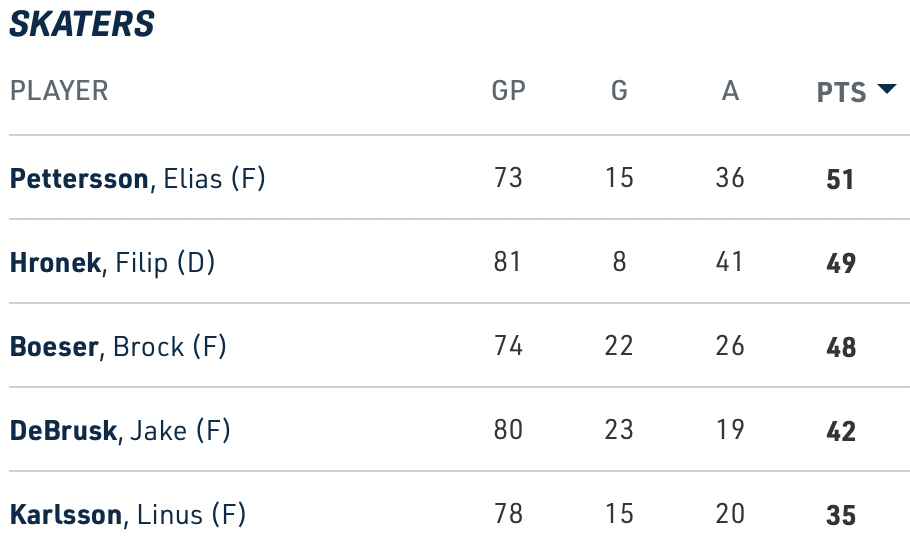Click the PTS sort arrow icon

click(x=886, y=90)
